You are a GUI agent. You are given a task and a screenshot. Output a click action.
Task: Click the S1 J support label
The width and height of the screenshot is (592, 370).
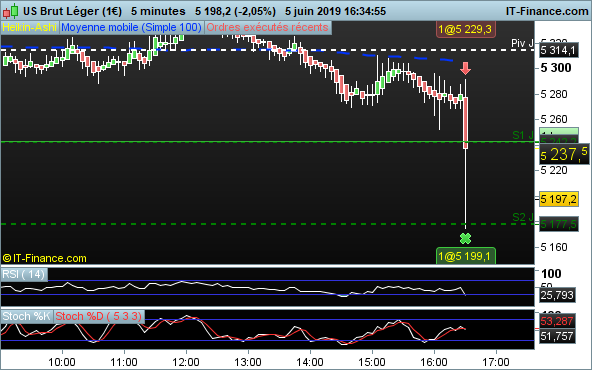point(523,135)
